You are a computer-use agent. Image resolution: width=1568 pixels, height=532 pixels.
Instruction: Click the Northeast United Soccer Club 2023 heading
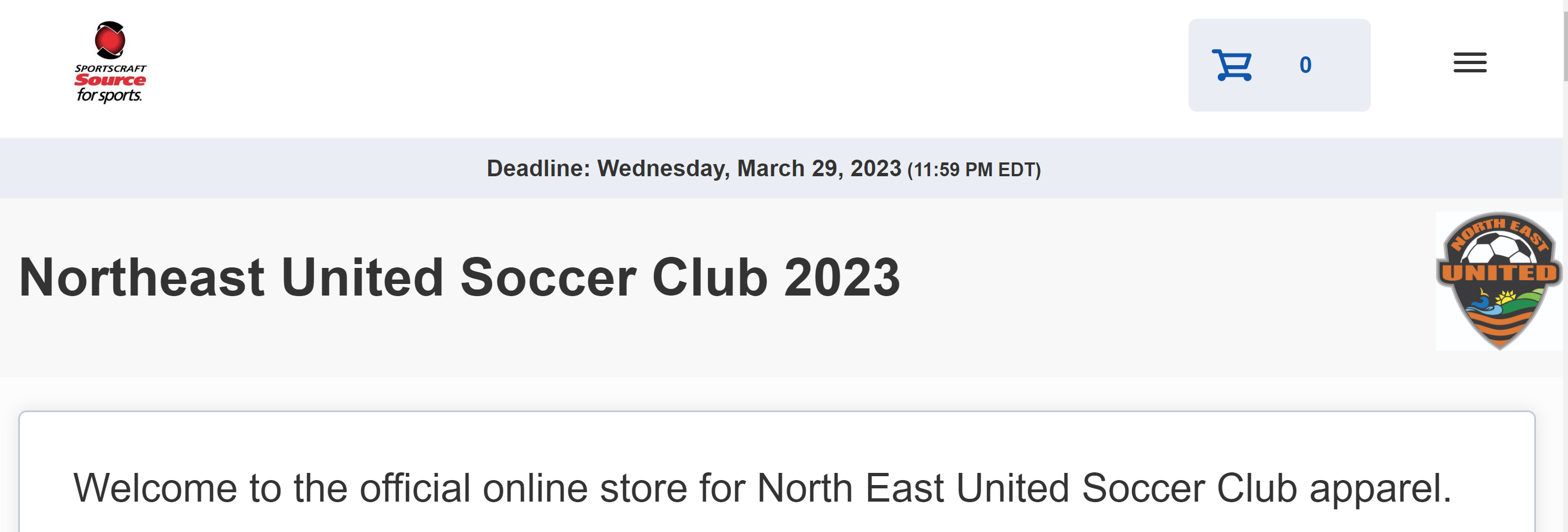459,277
